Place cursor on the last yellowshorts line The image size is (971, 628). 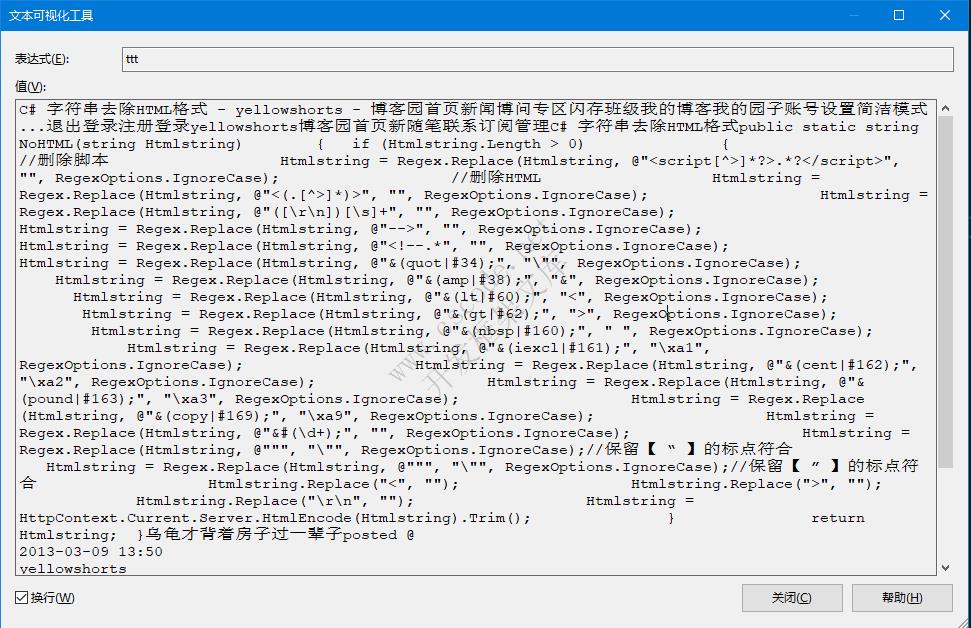[x=73, y=569]
